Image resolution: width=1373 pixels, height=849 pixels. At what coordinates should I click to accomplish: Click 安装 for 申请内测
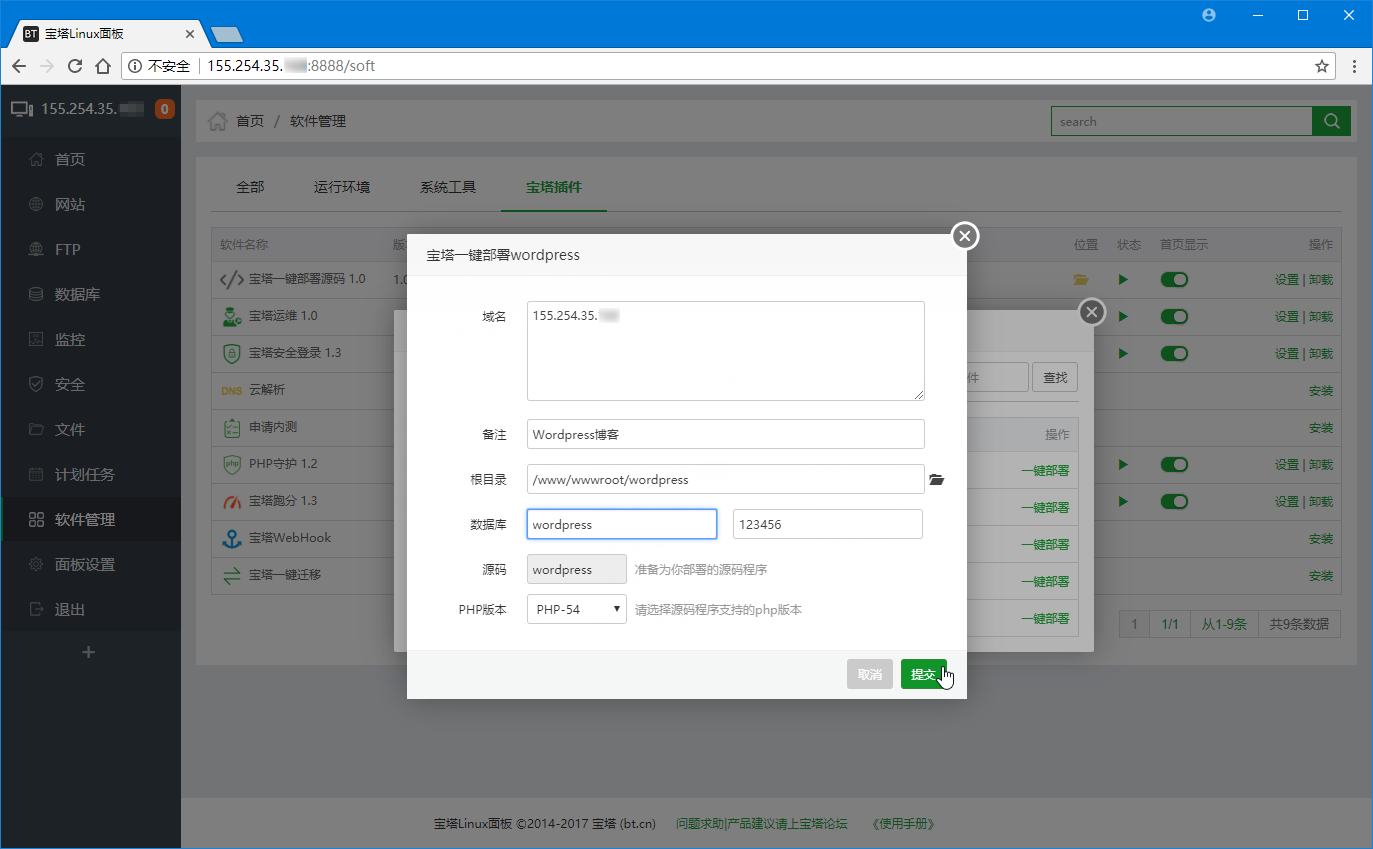1321,428
